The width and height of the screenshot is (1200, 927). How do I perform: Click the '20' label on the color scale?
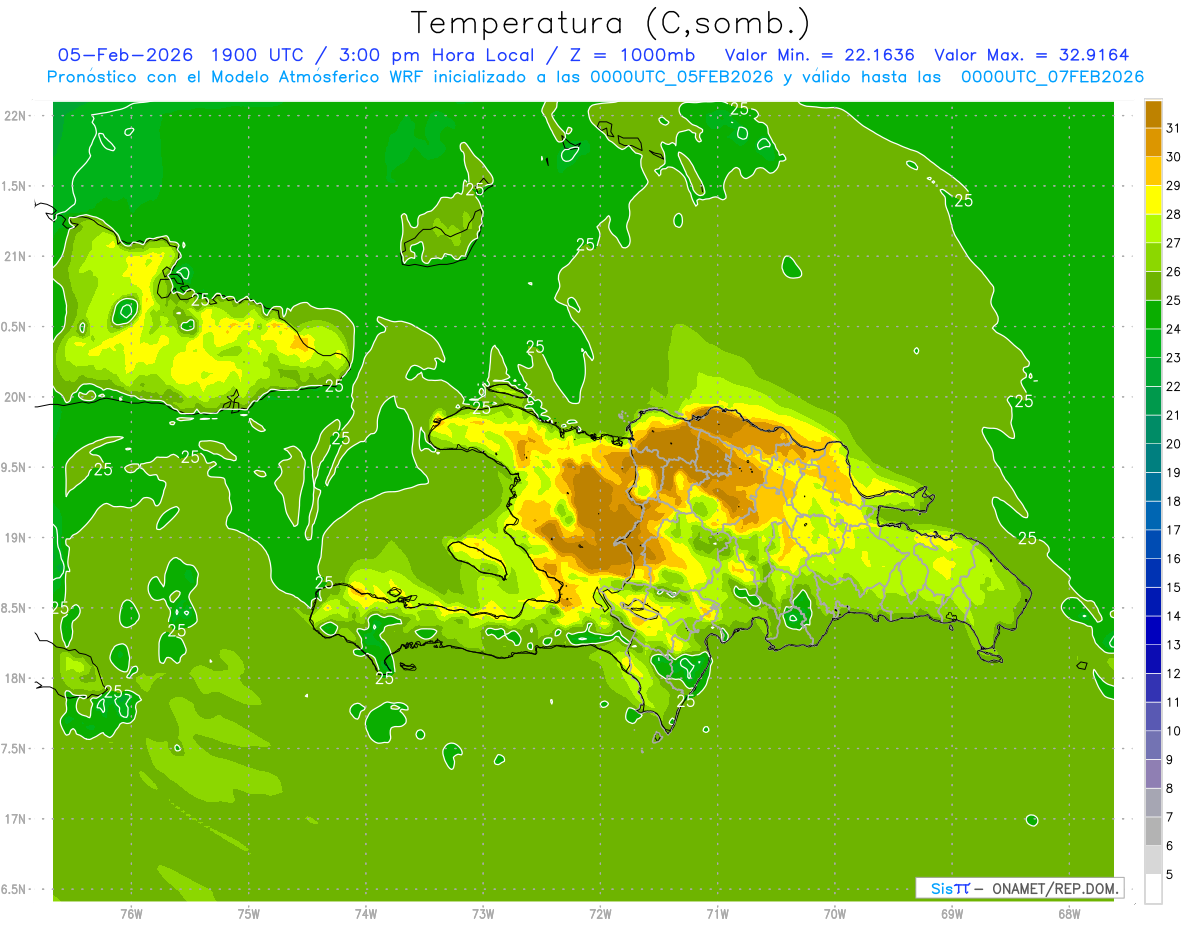pos(1173,444)
